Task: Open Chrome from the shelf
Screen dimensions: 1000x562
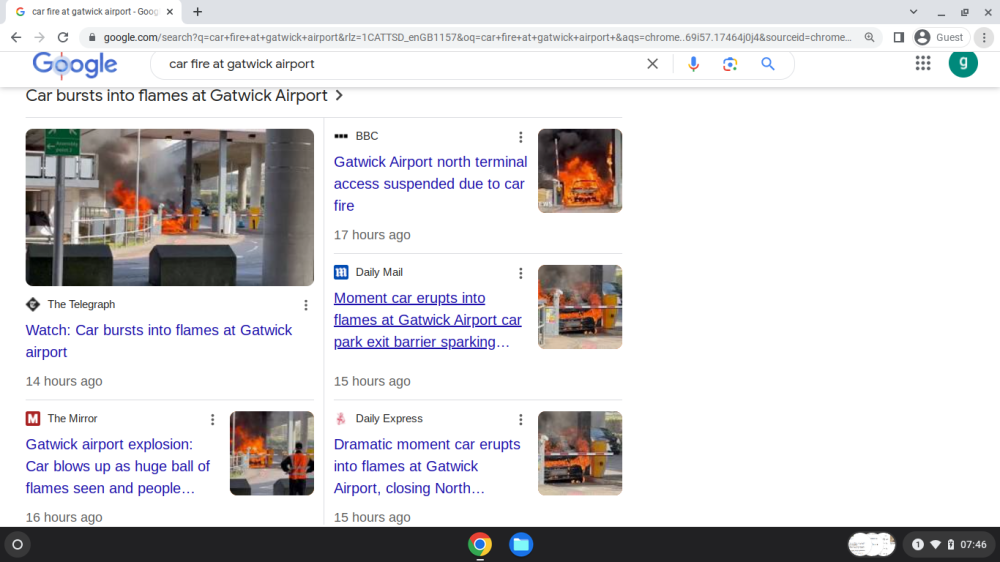Action: pos(480,545)
